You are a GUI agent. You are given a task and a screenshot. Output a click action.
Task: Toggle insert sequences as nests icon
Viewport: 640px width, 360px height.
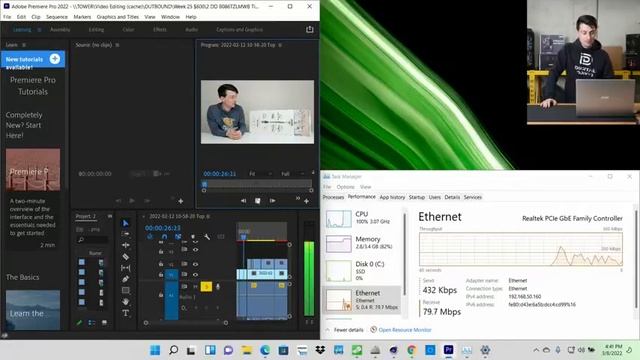[150, 237]
